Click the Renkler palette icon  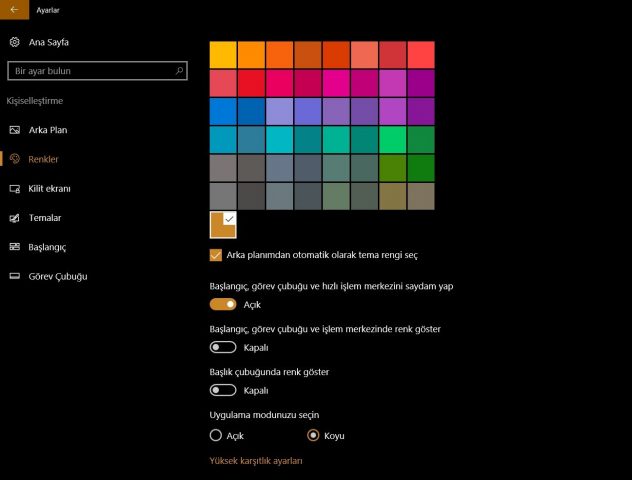pyautogui.click(x=15, y=159)
